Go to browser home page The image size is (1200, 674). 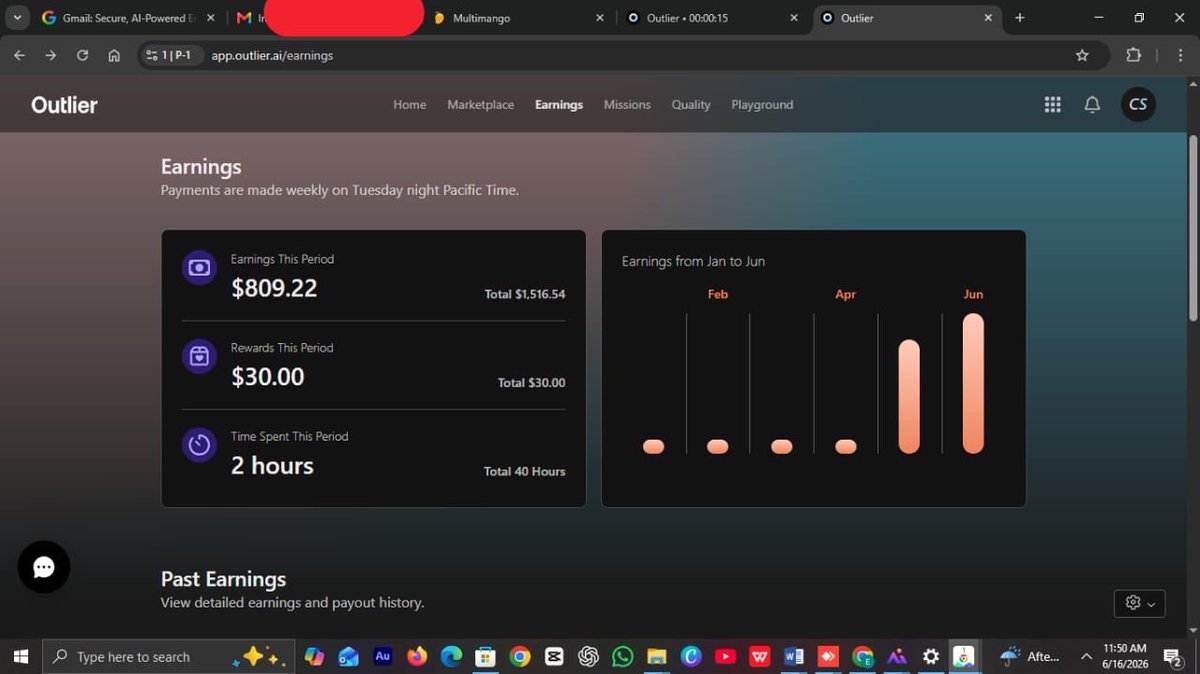pos(114,55)
